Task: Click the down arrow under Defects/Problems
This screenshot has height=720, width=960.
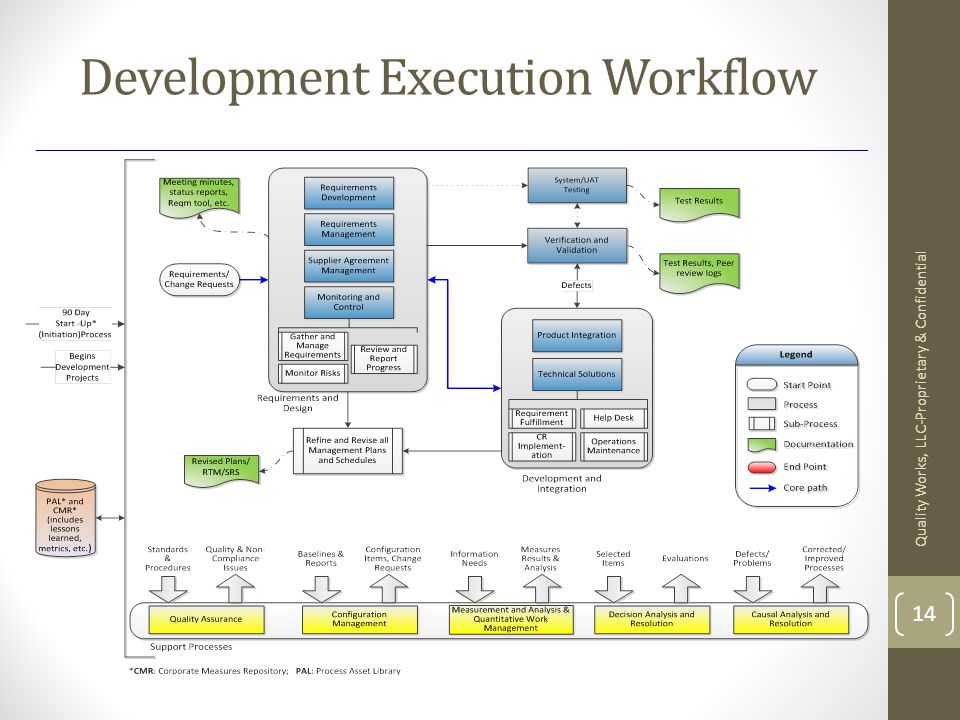Action: (x=752, y=589)
